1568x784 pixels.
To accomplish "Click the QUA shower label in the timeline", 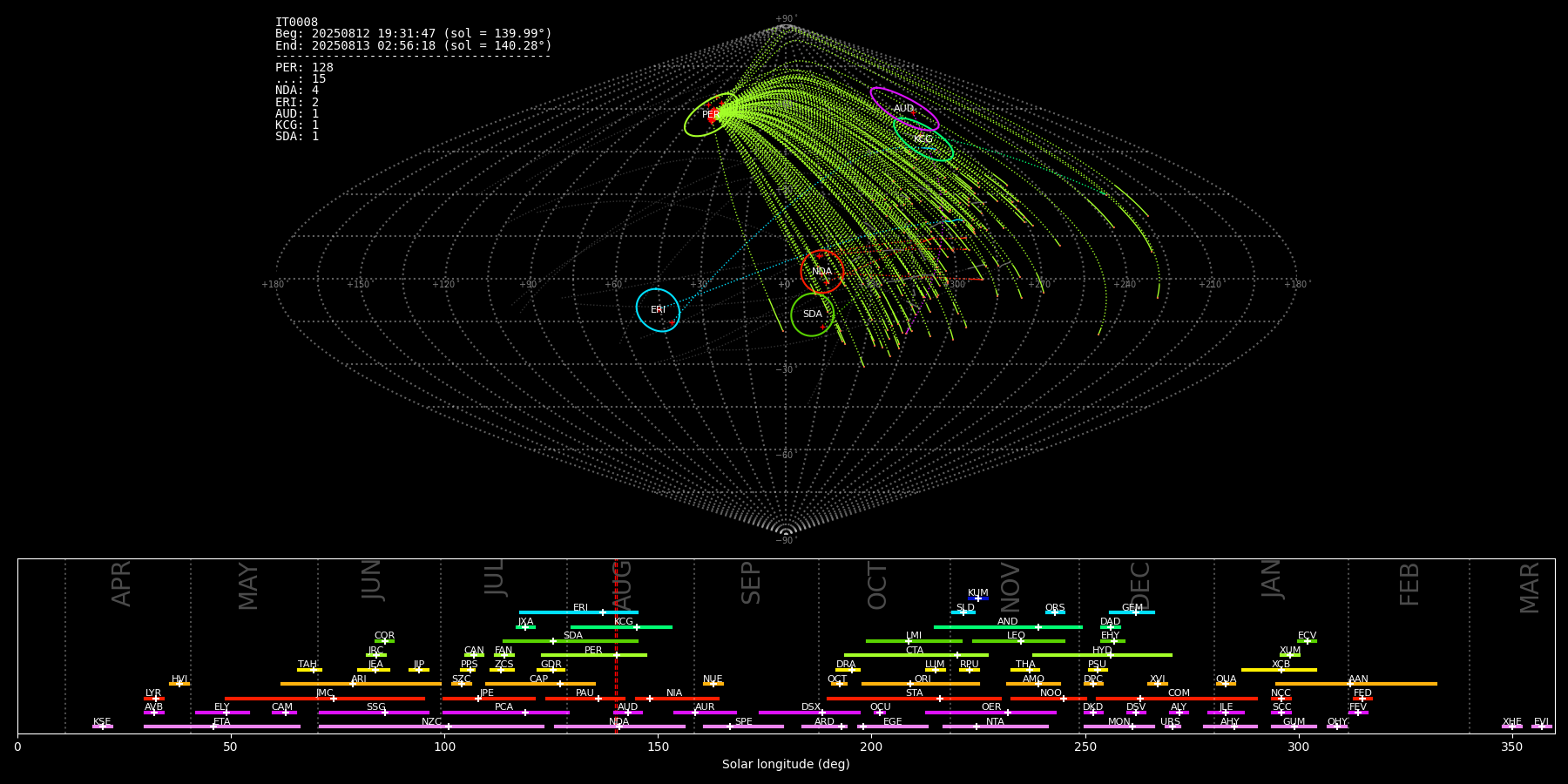I will 1226,679.
